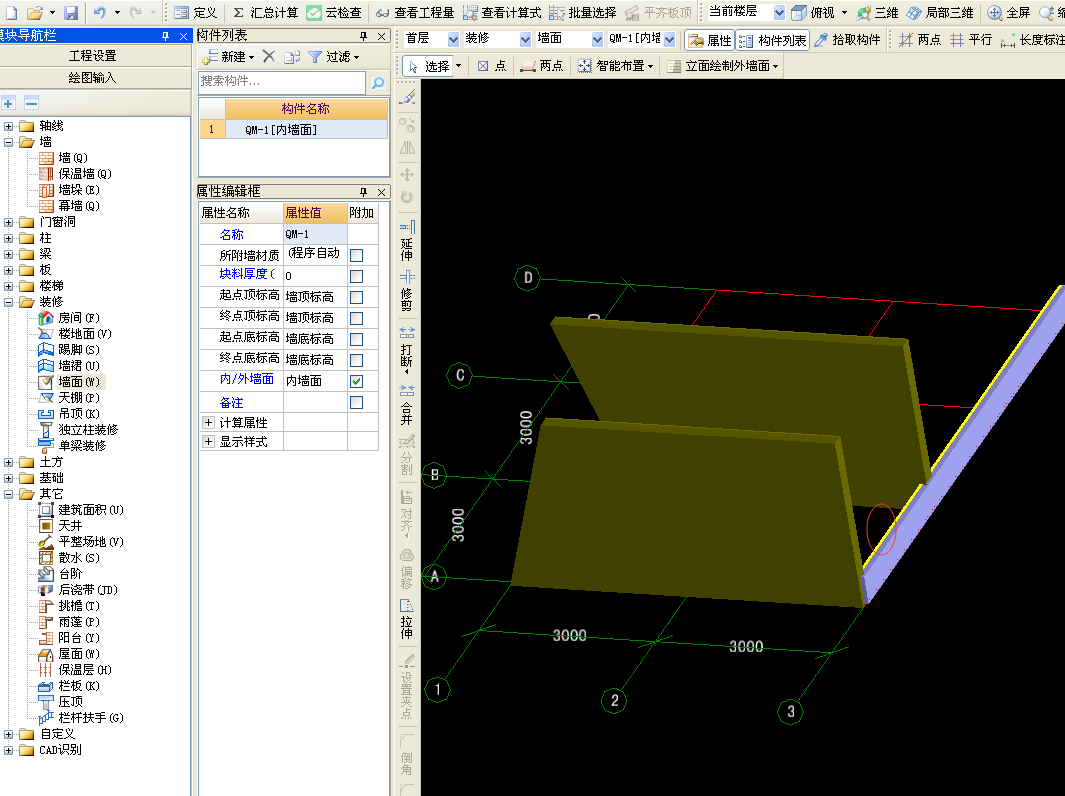Viewport: 1065px width, 796px height.
Task: Click the Save disk icon
Action: click(71, 12)
